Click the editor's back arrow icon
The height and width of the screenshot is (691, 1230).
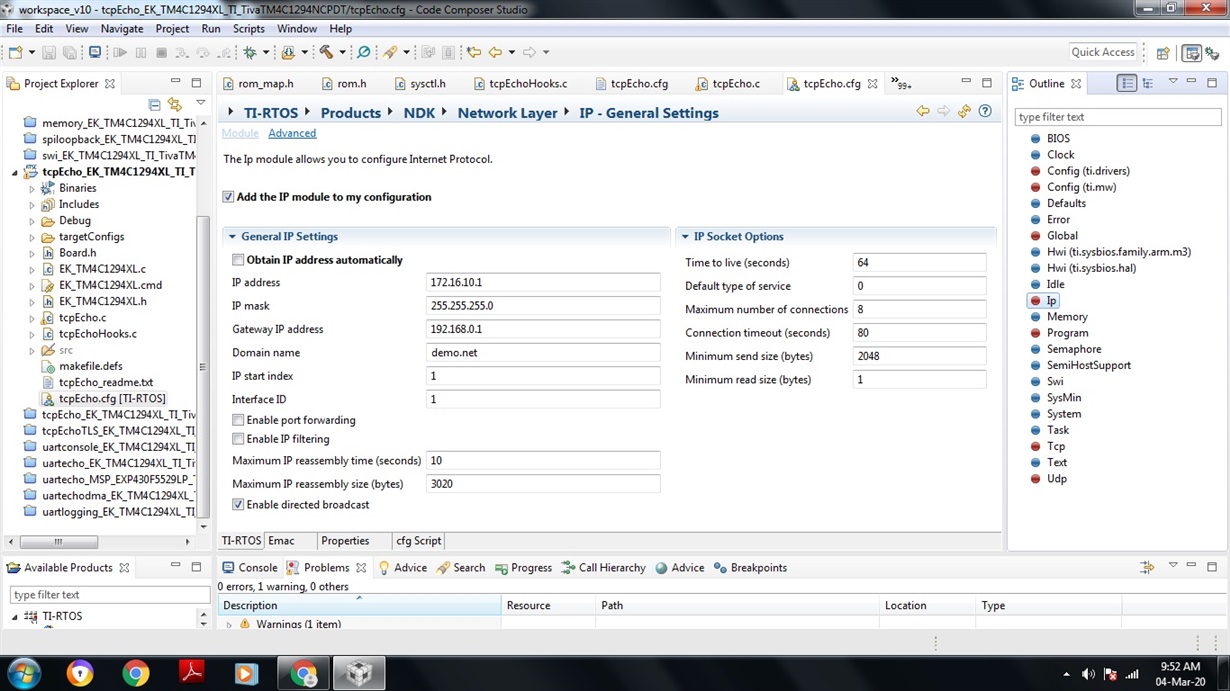pyautogui.click(x=922, y=112)
